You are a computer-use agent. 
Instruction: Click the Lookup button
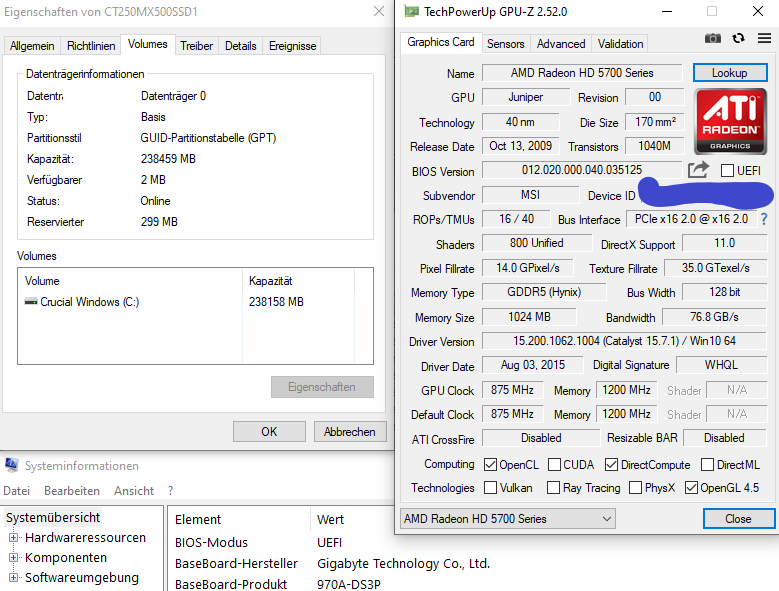(730, 73)
